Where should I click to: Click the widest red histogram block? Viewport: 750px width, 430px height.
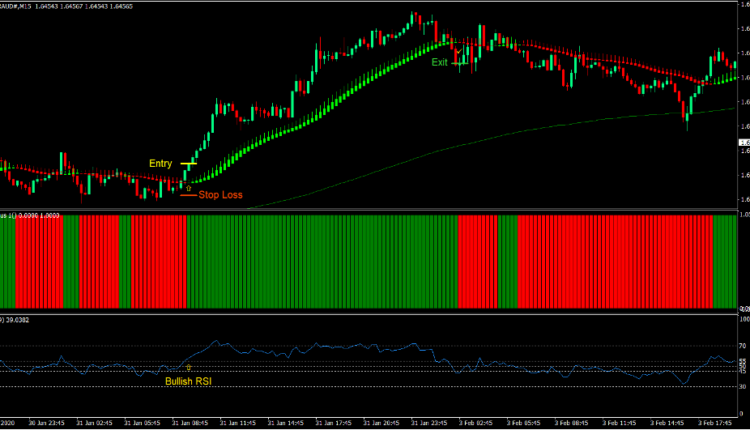(x=615, y=260)
